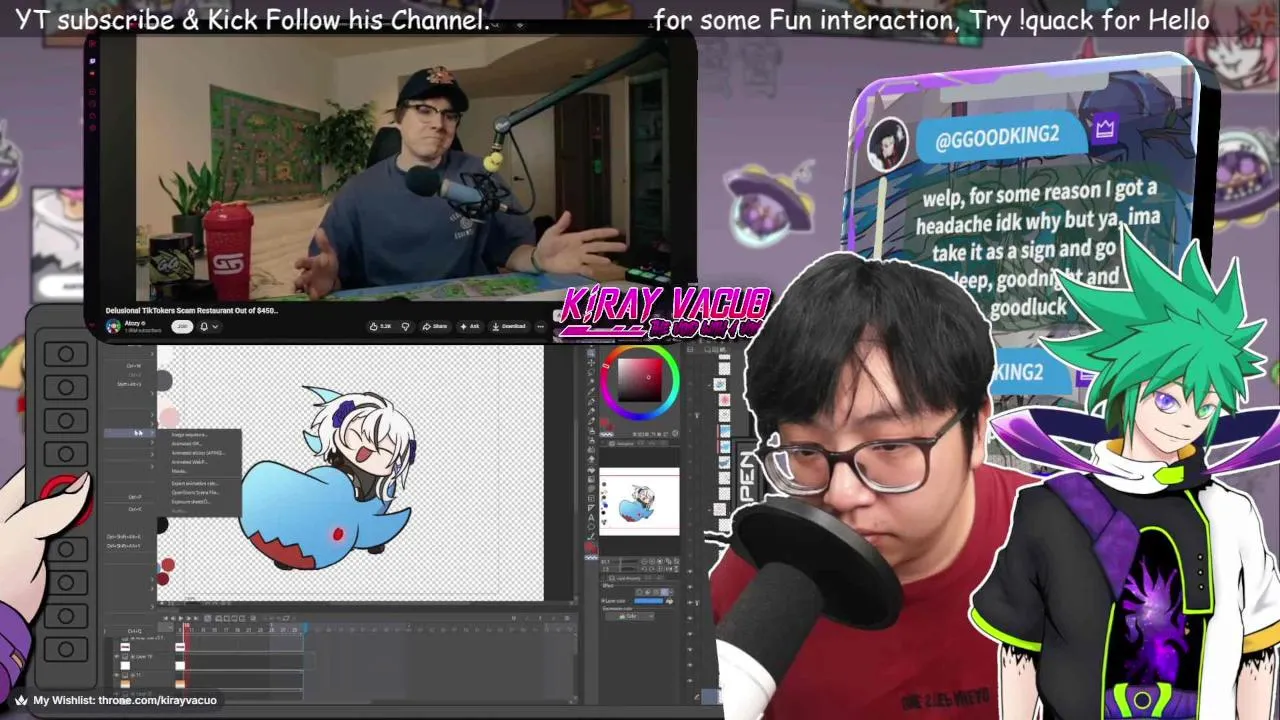1280x720 pixels.
Task: Click the Sub View shark character thumbnail
Action: pyautogui.click(x=639, y=500)
